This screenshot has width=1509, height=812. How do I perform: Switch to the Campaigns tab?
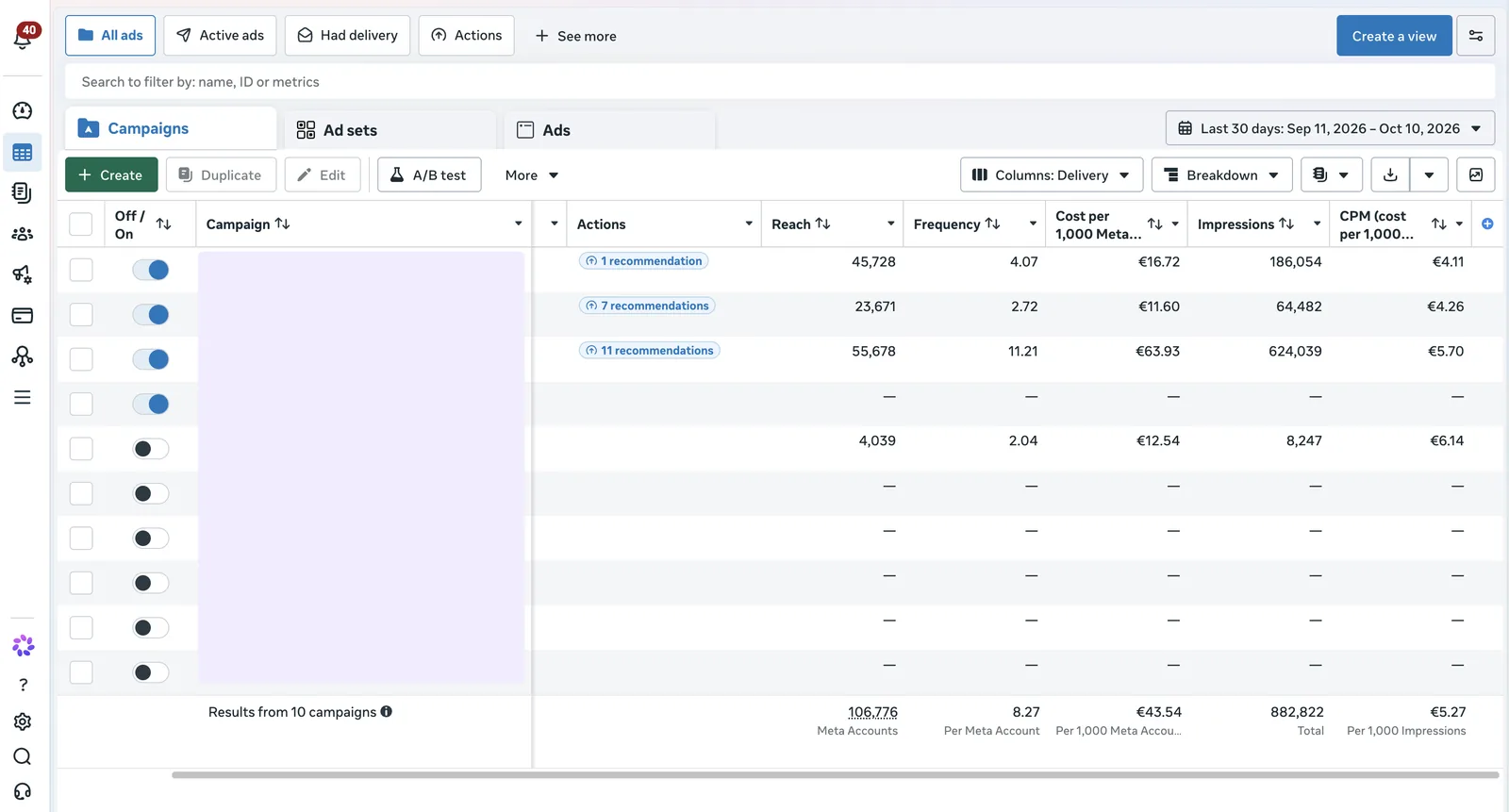coord(171,128)
